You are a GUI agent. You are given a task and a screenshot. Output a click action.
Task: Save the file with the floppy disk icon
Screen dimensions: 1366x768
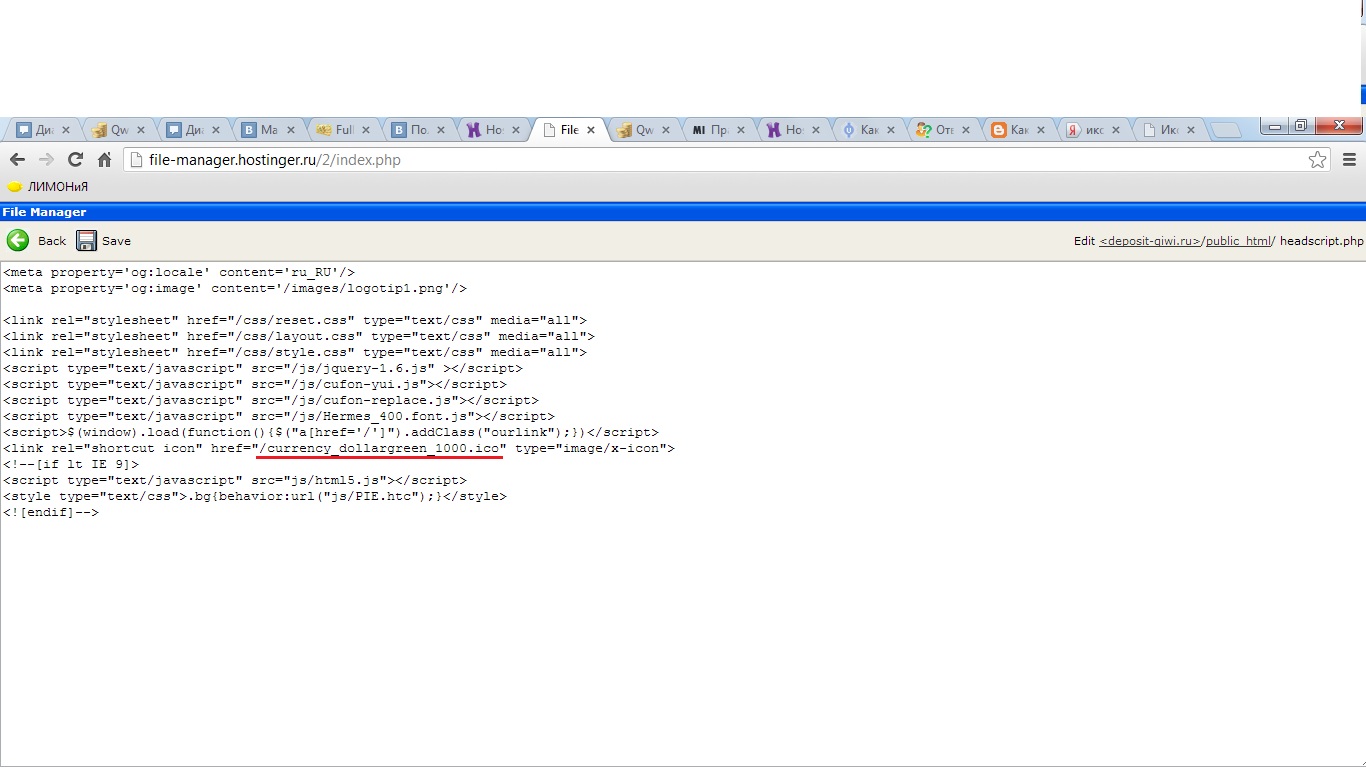[87, 240]
